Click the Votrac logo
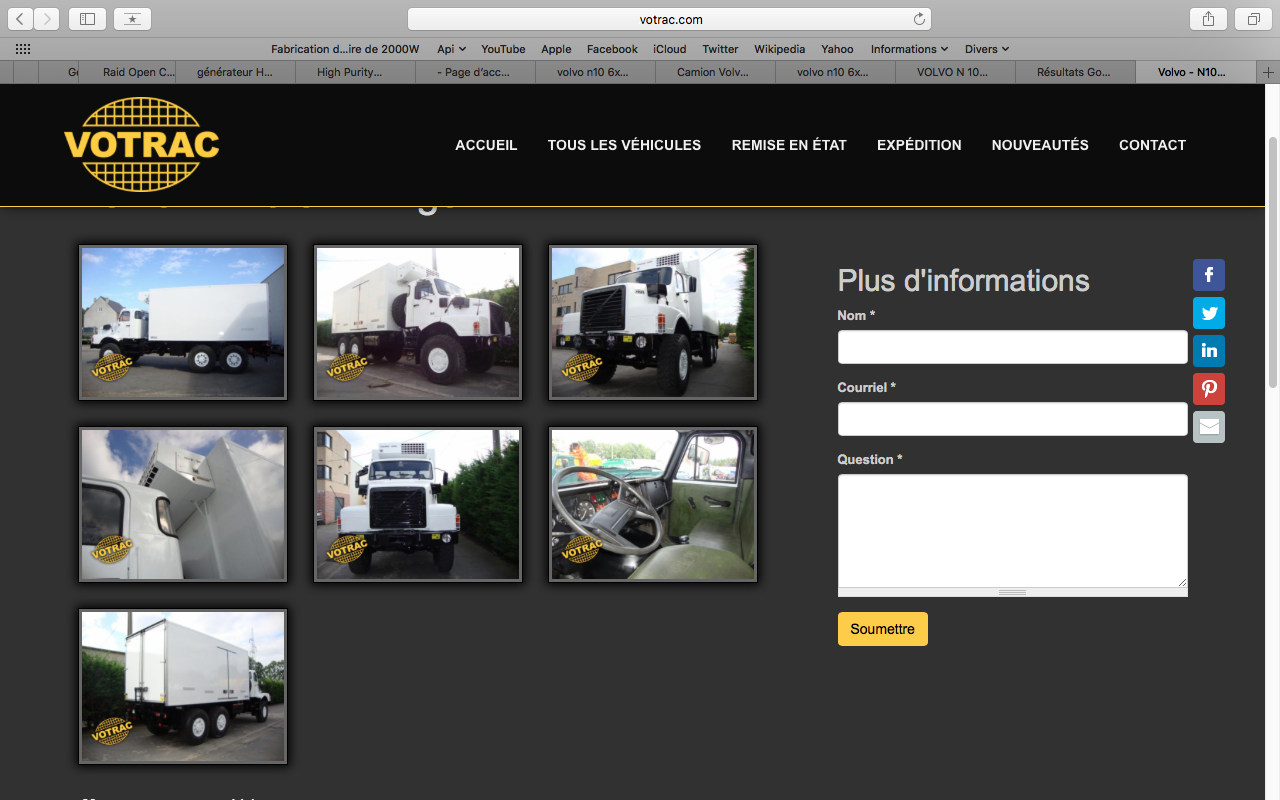The height and width of the screenshot is (800, 1280). (142, 144)
